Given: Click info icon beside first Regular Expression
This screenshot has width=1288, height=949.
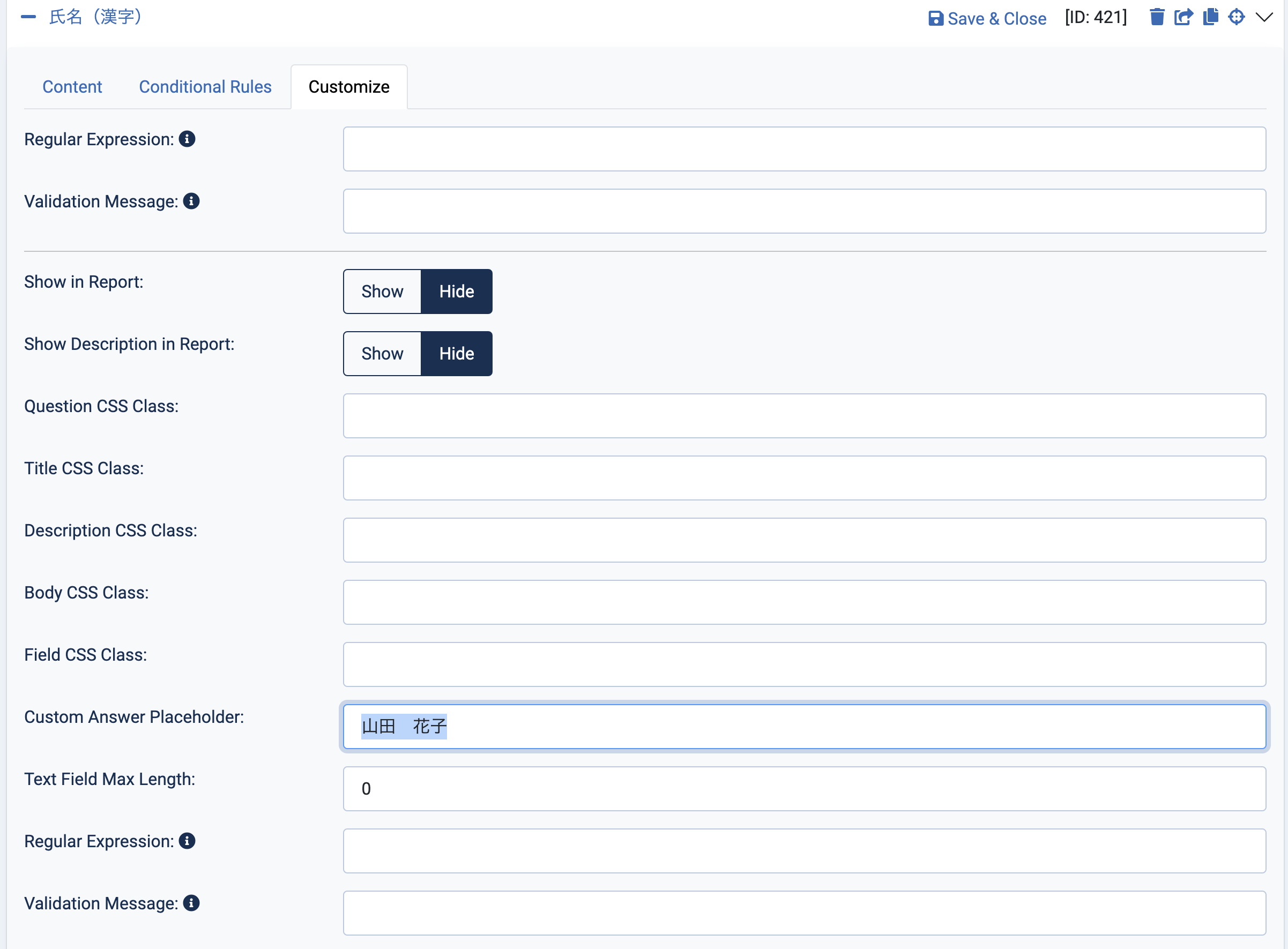Looking at the screenshot, I should (187, 139).
